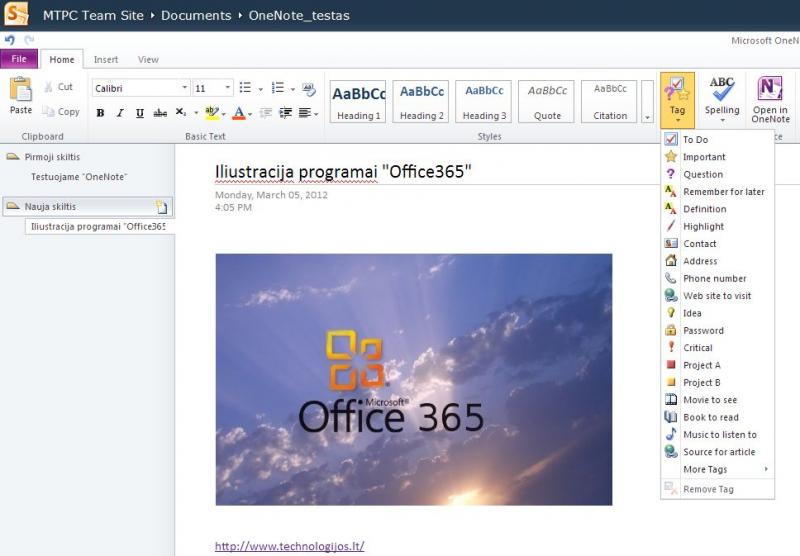Go to Documents breadcrumb link

(x=196, y=15)
